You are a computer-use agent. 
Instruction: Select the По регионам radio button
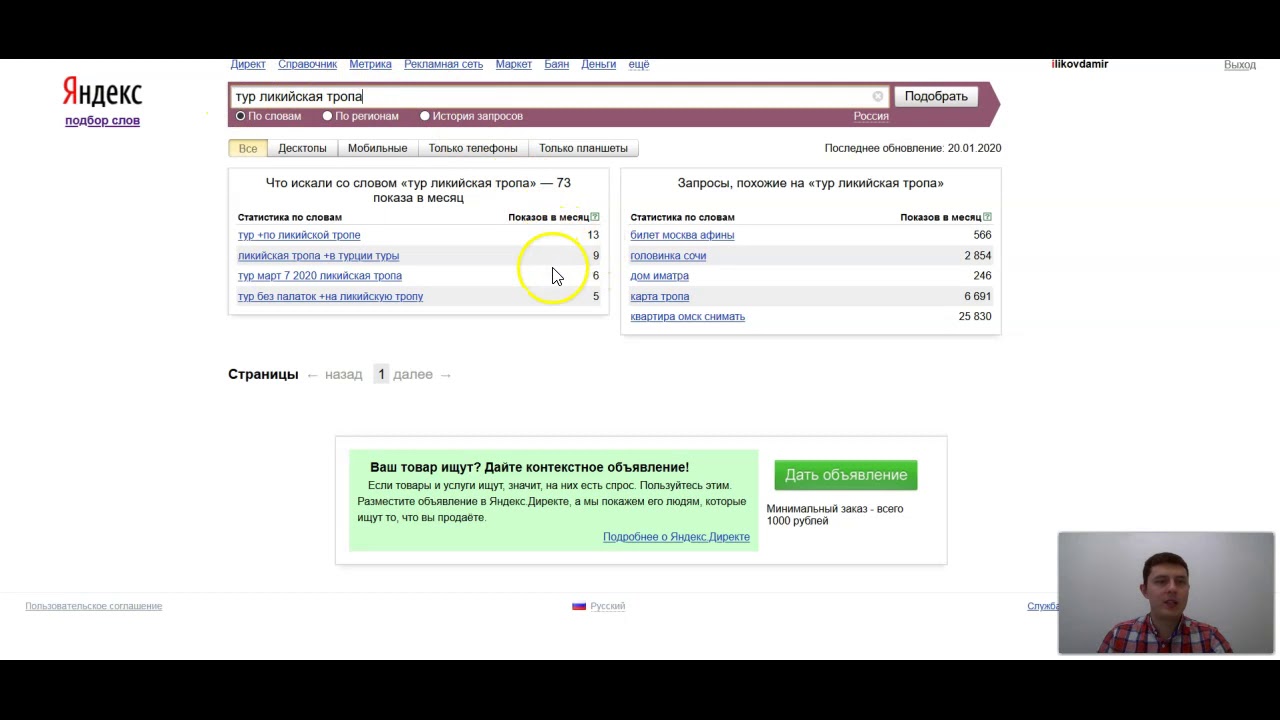[x=327, y=116]
